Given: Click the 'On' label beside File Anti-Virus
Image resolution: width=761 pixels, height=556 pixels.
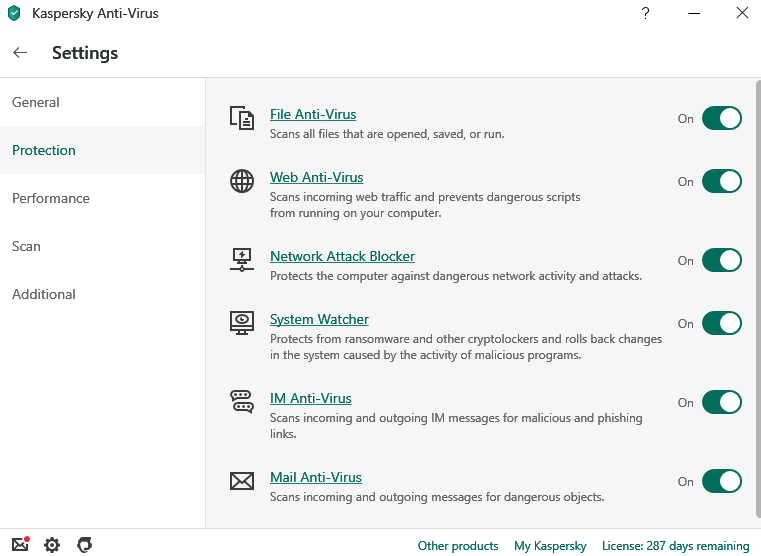Looking at the screenshot, I should pos(686,119).
